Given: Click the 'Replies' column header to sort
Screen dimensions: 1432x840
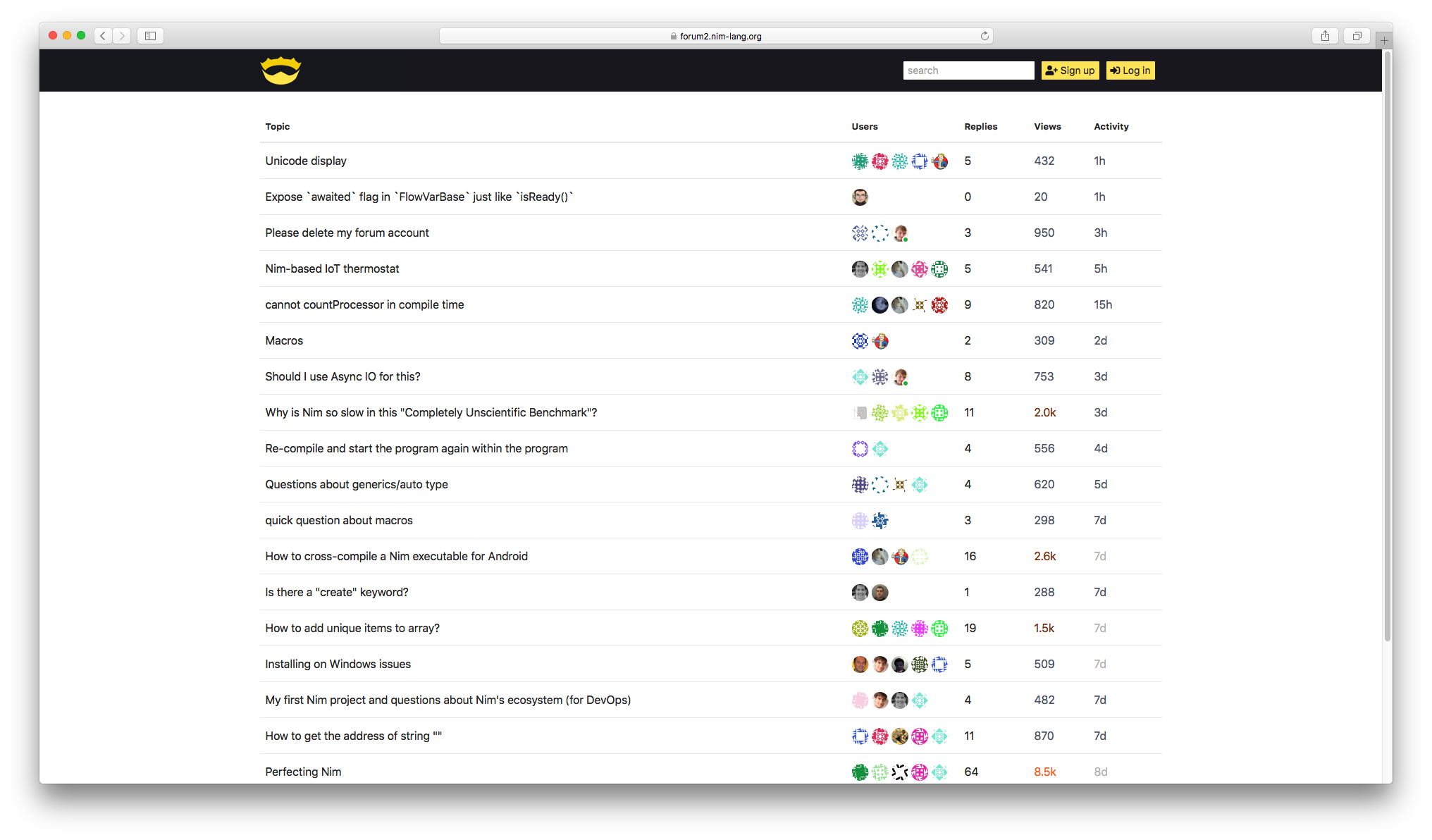Looking at the screenshot, I should (980, 126).
